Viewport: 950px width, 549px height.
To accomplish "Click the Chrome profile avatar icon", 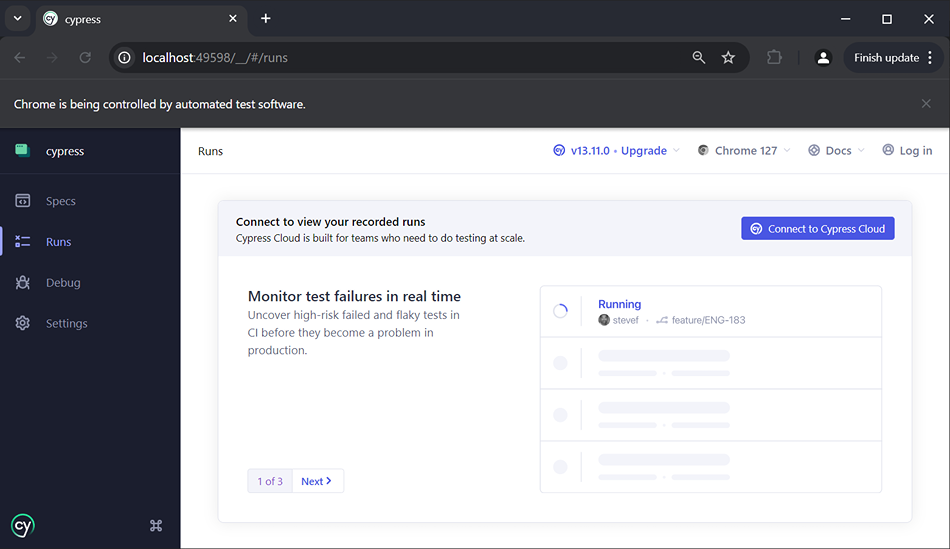I will pyautogui.click(x=823, y=58).
